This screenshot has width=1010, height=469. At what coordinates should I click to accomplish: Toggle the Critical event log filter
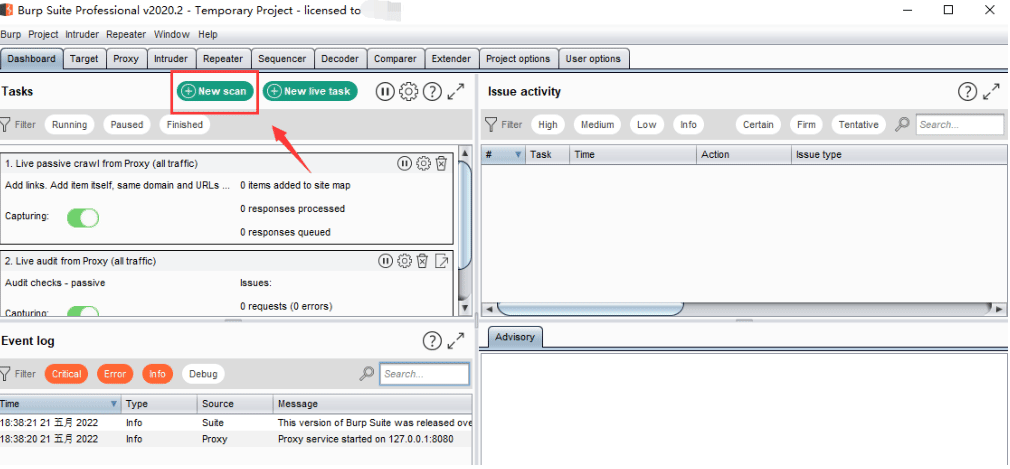pyautogui.click(x=66, y=374)
